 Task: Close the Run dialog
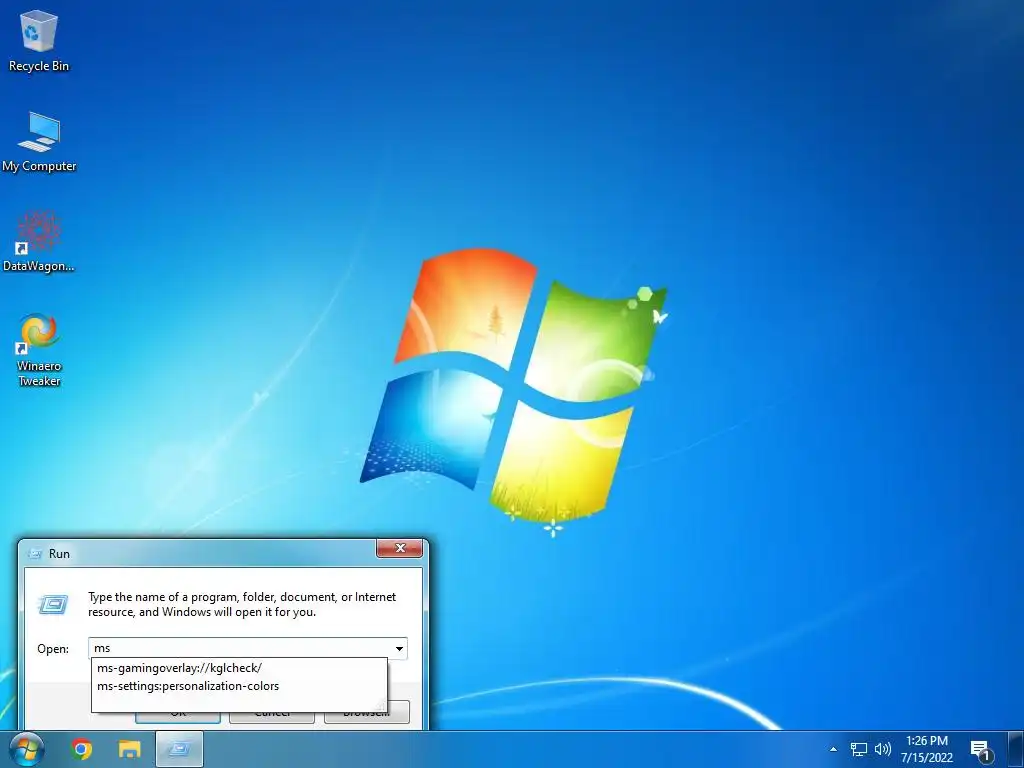coord(400,548)
